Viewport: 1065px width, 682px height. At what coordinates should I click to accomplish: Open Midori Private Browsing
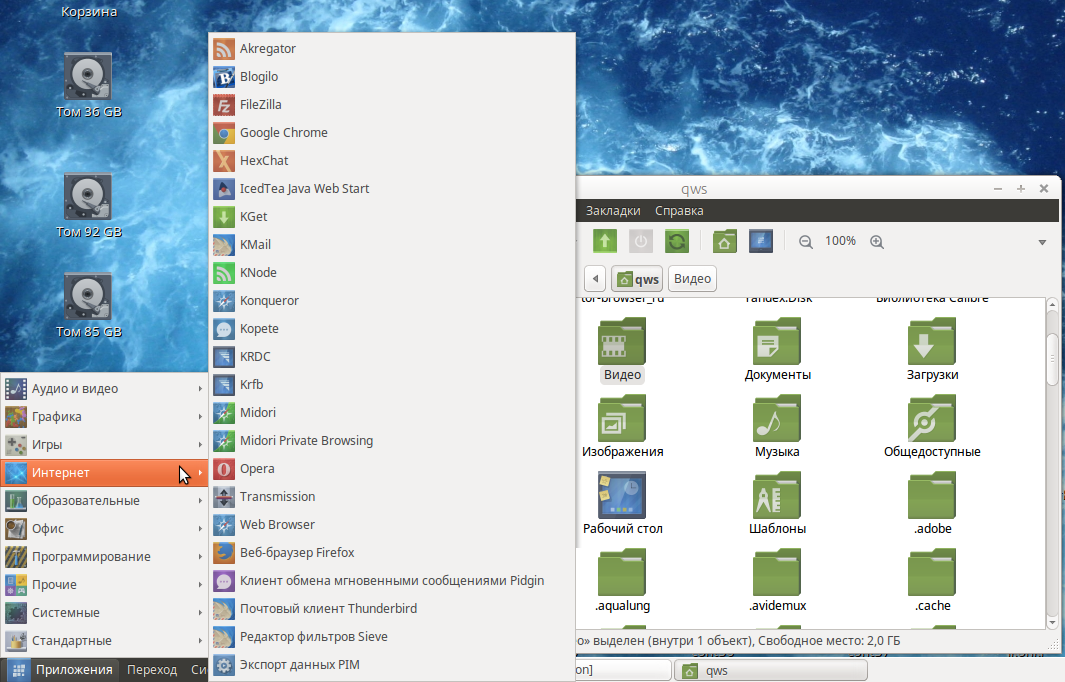[392, 441]
